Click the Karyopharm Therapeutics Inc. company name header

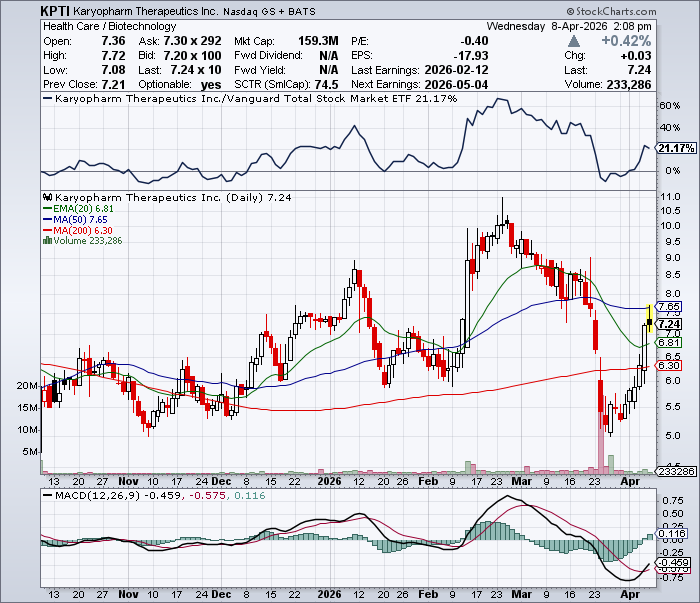tap(146, 11)
